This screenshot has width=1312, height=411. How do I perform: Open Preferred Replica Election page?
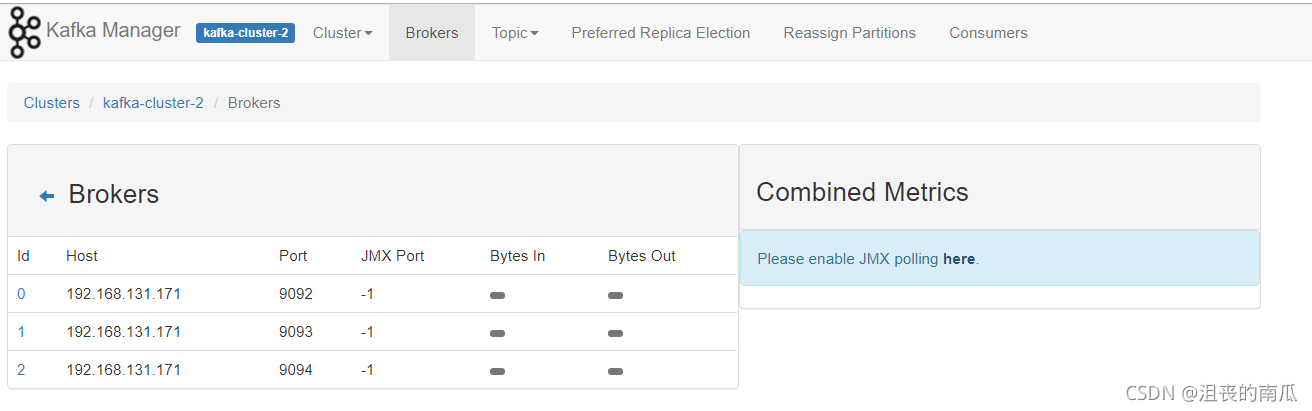[x=661, y=33]
